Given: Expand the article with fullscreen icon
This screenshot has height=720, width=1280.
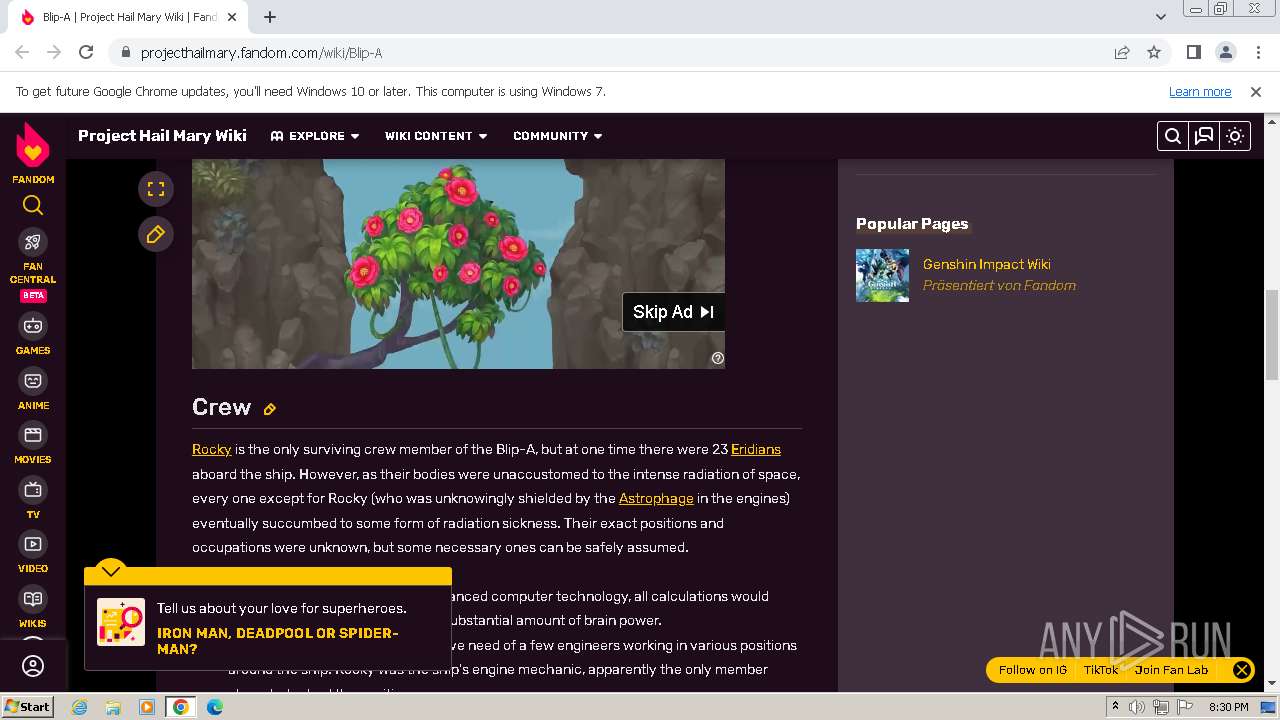Looking at the screenshot, I should click(155, 189).
